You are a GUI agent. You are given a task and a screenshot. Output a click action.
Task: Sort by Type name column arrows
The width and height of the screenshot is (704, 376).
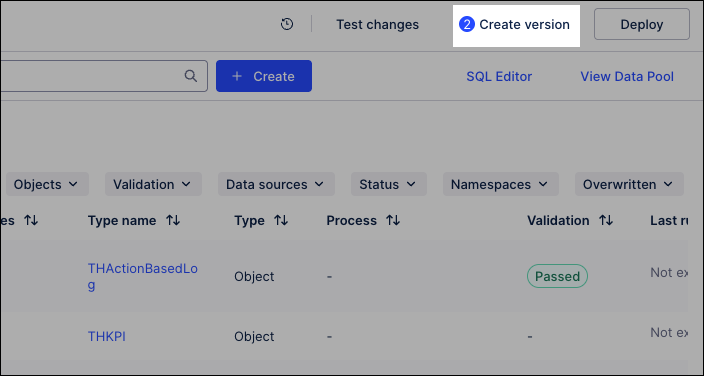click(173, 221)
